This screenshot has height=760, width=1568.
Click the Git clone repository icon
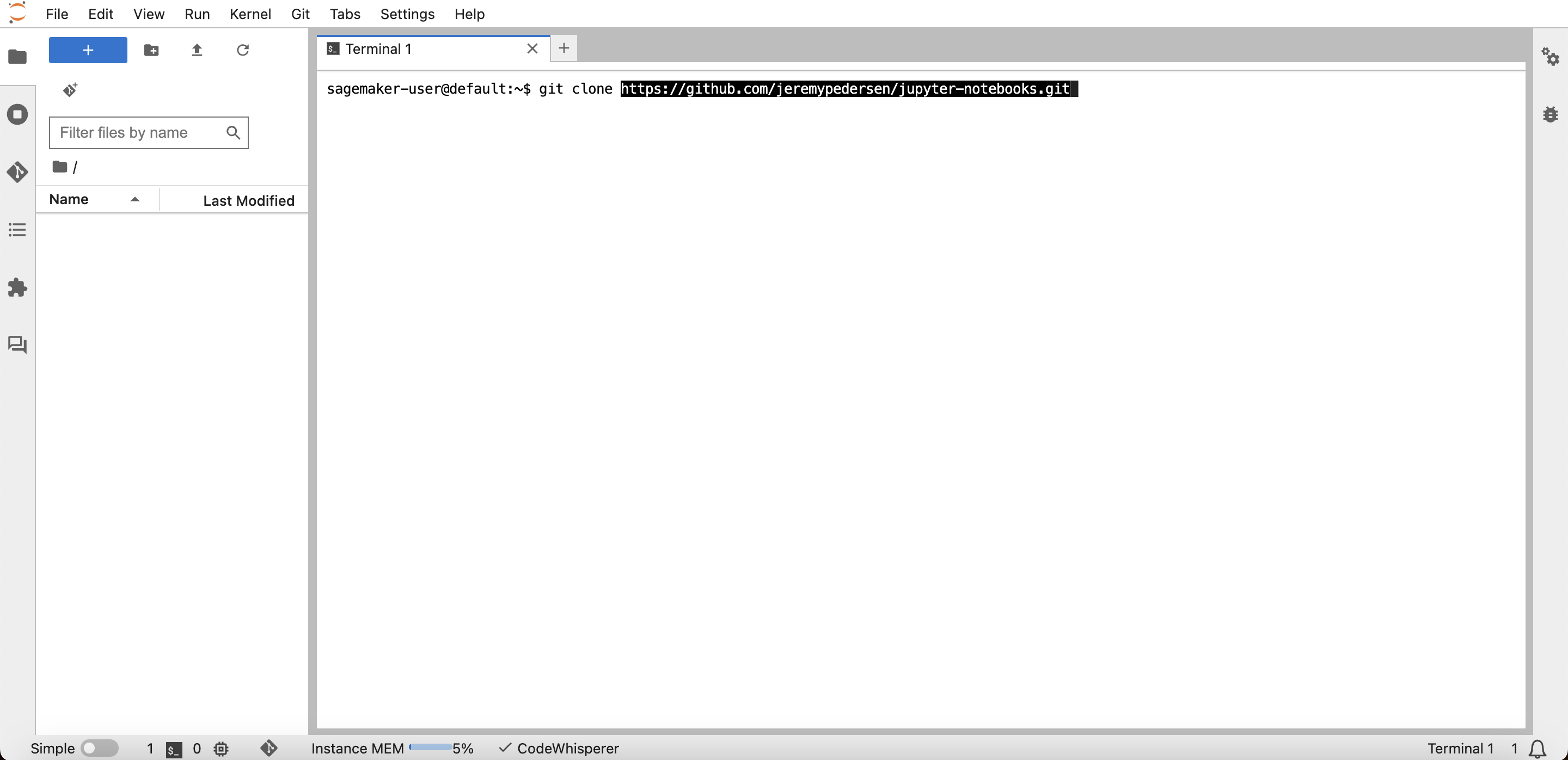[x=70, y=90]
